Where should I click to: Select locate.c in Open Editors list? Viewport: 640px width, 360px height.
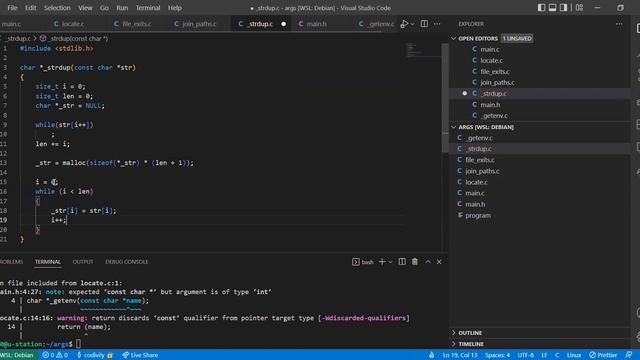point(540,60)
